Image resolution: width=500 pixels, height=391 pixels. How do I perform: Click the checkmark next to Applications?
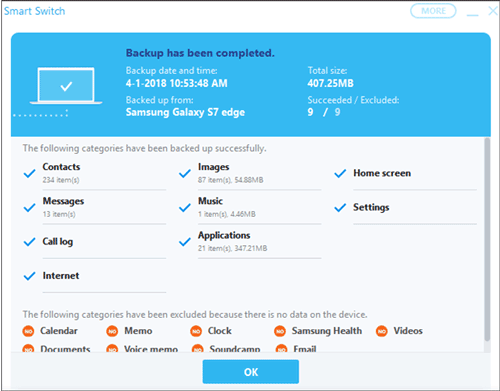pos(185,242)
